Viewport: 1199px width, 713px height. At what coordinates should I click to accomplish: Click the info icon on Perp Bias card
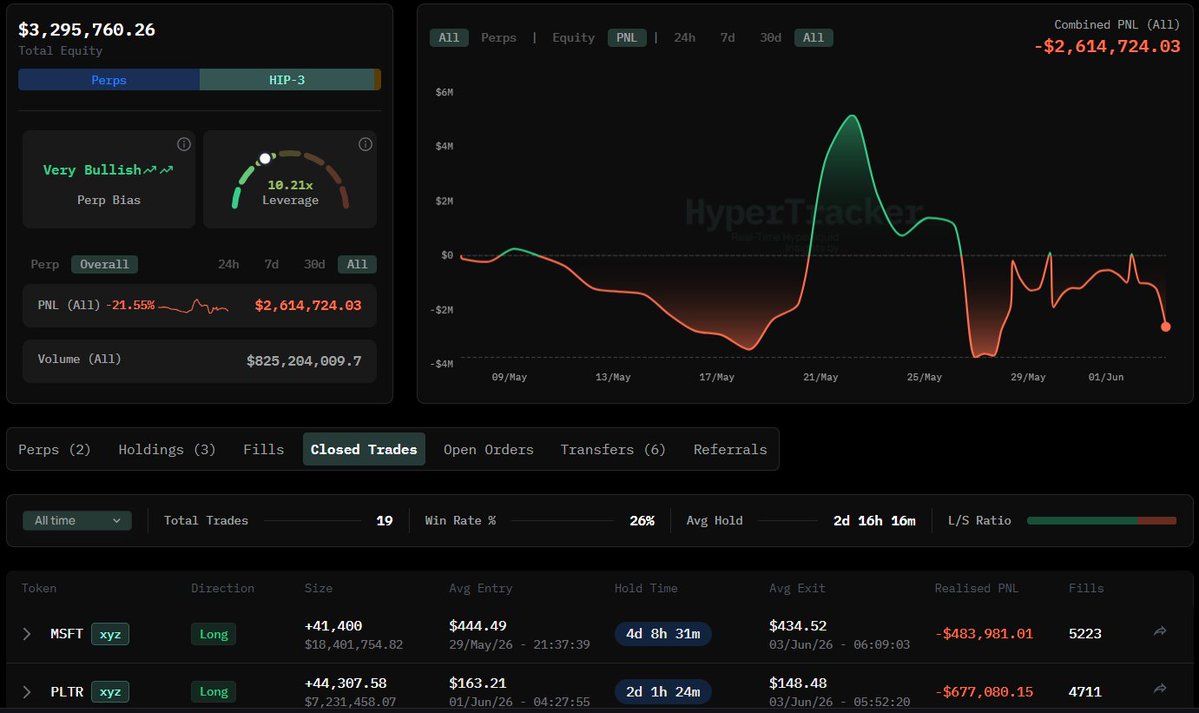click(x=184, y=144)
